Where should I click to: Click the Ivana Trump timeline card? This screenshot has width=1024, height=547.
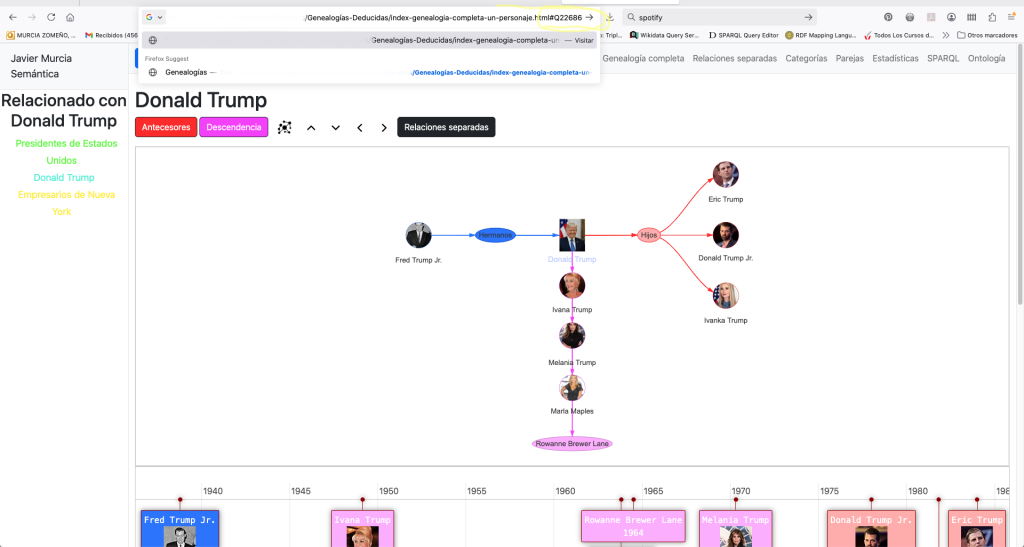pos(362,527)
